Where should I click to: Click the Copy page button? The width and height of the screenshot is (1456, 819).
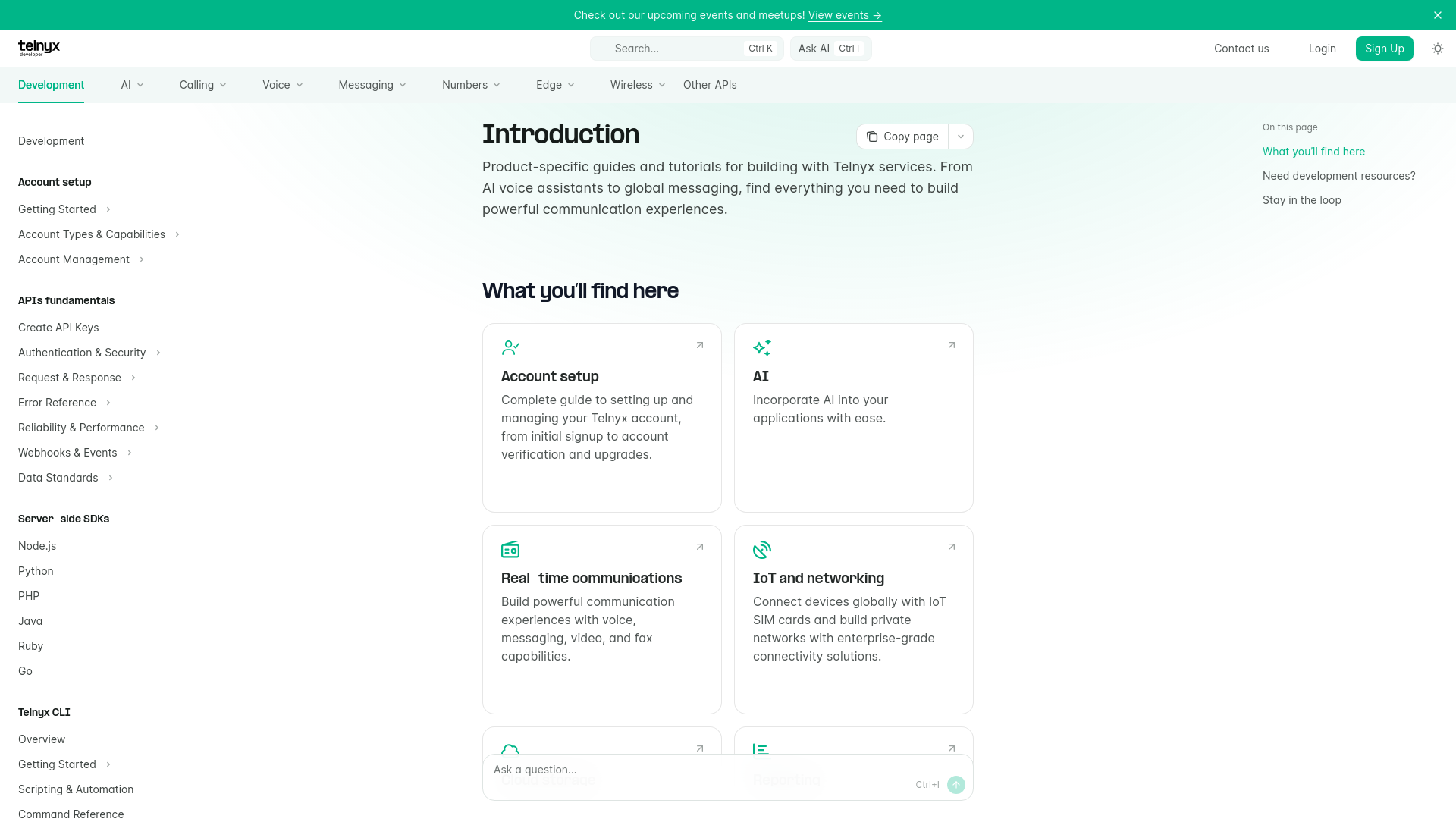[902, 136]
